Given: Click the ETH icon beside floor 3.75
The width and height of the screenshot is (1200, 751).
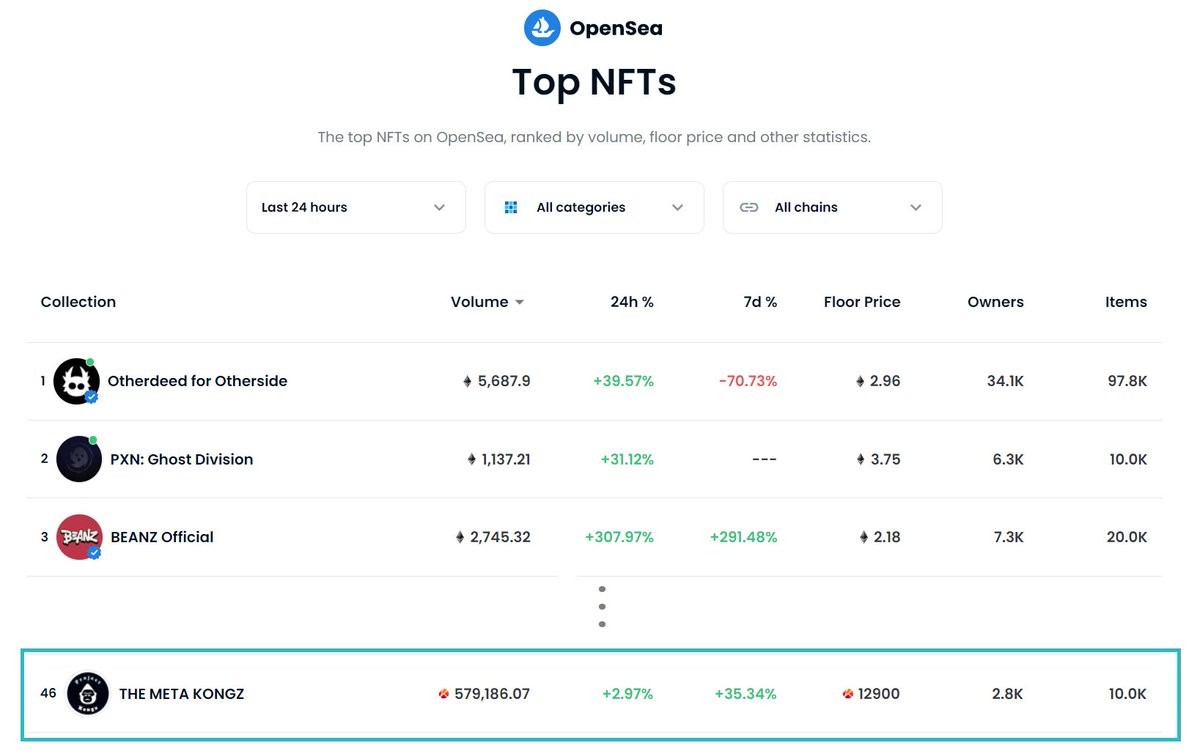Looking at the screenshot, I should (860, 459).
